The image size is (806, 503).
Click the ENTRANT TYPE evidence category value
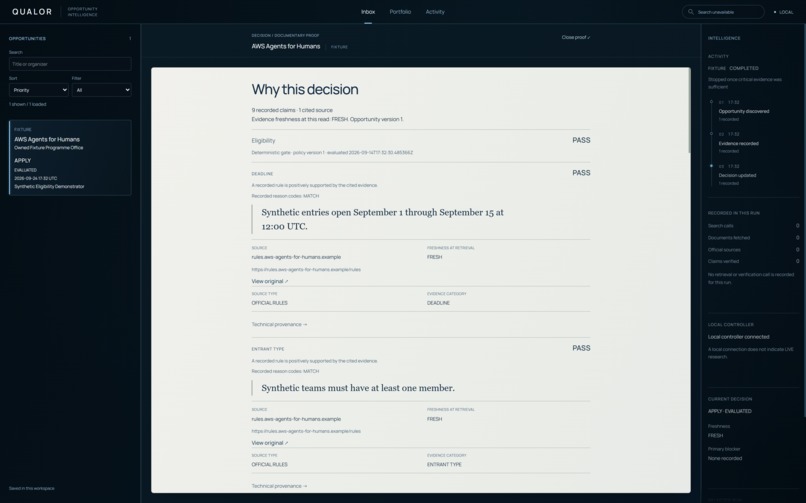(x=444, y=465)
